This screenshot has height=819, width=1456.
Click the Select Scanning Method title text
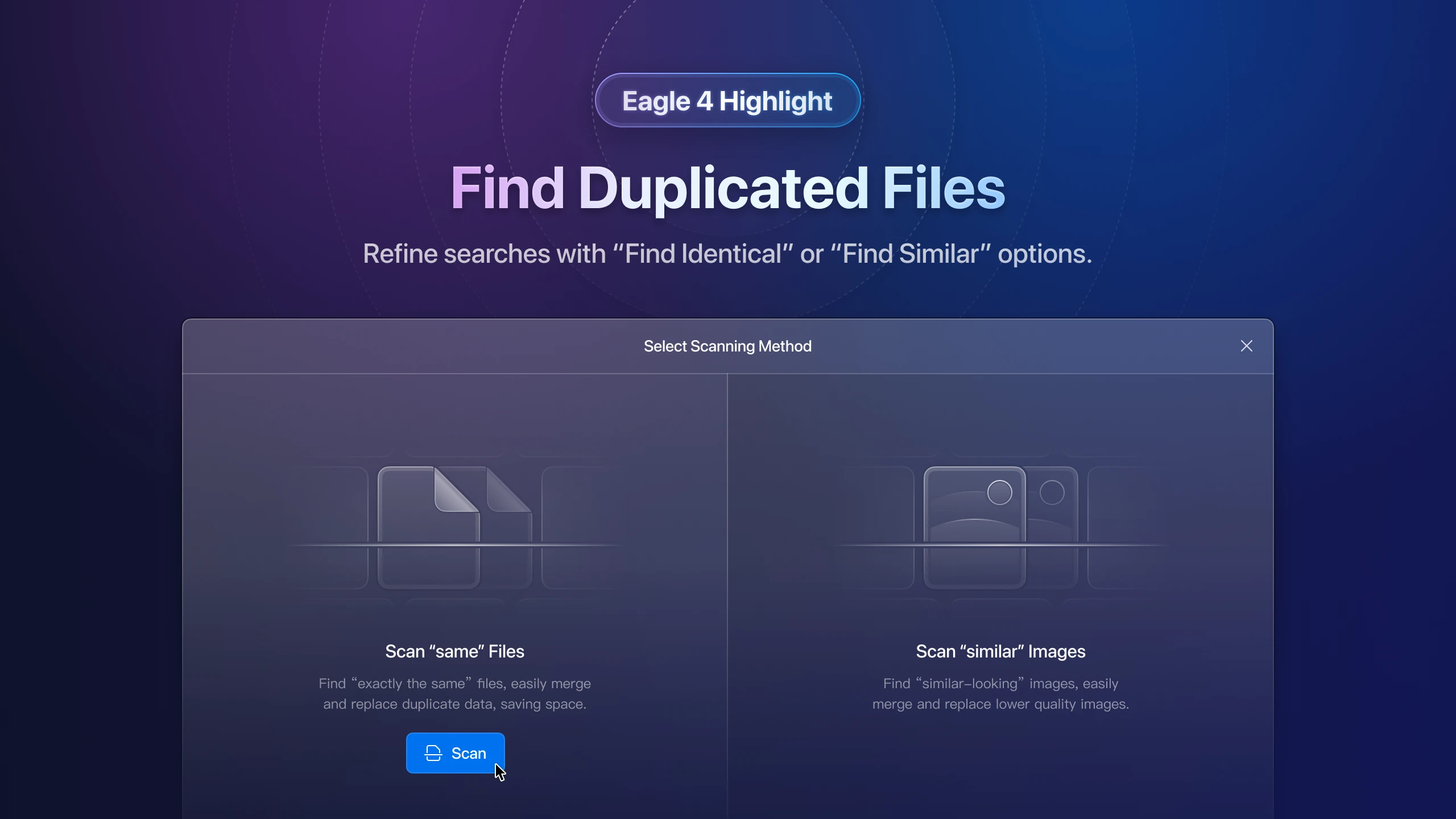(x=727, y=346)
